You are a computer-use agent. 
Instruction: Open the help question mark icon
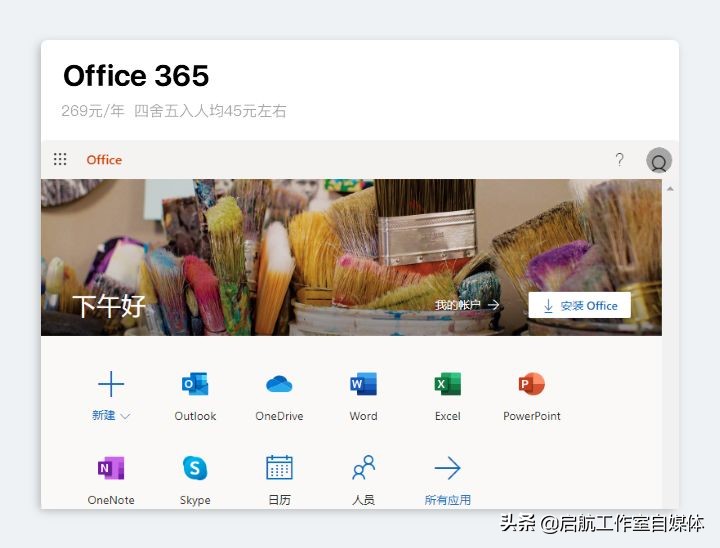(619, 159)
